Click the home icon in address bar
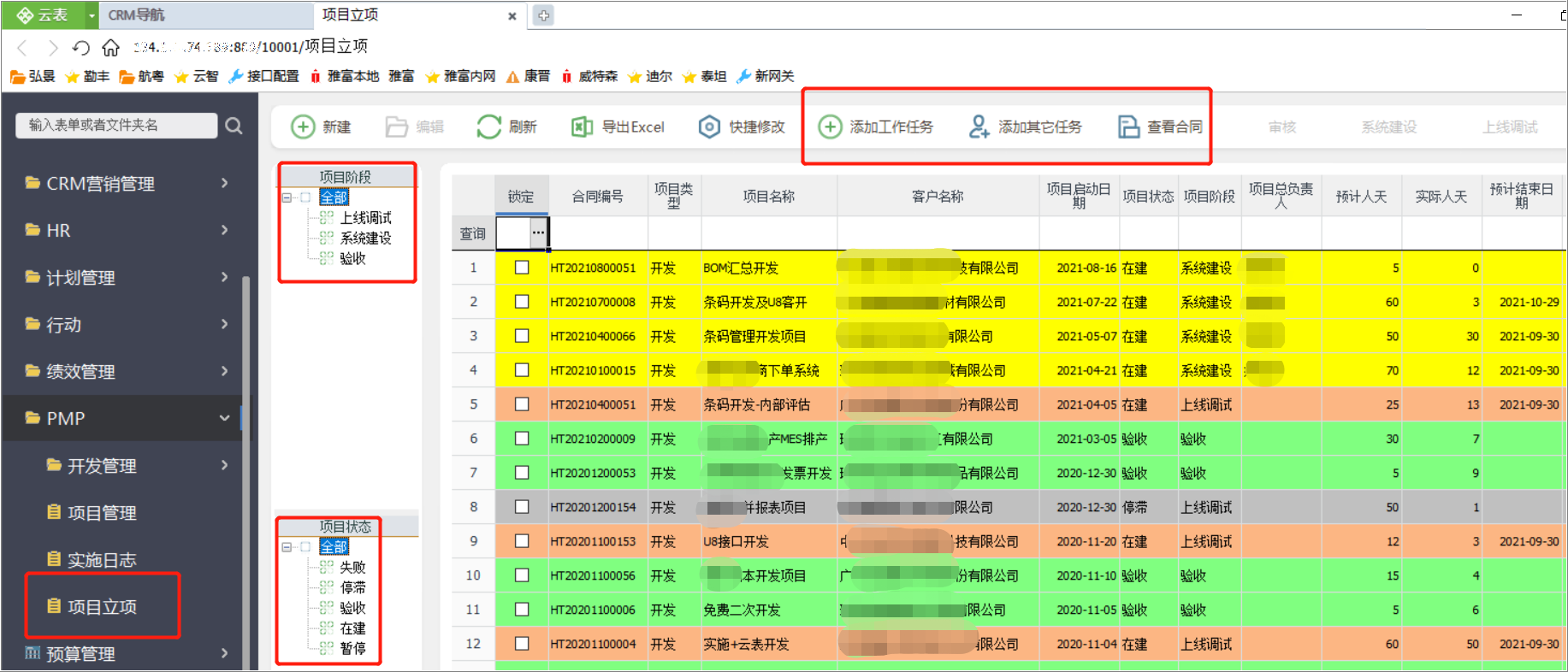 click(110, 47)
